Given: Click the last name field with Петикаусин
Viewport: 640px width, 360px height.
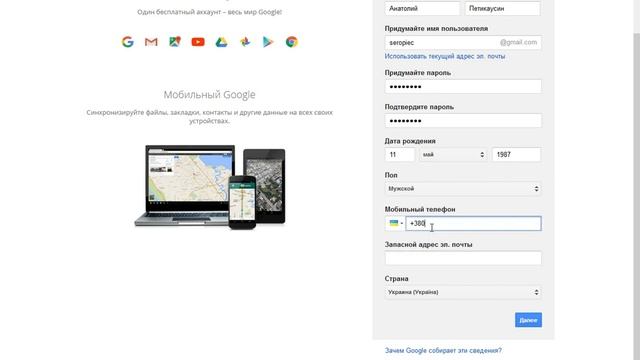Looking at the screenshot, I should (502, 9).
